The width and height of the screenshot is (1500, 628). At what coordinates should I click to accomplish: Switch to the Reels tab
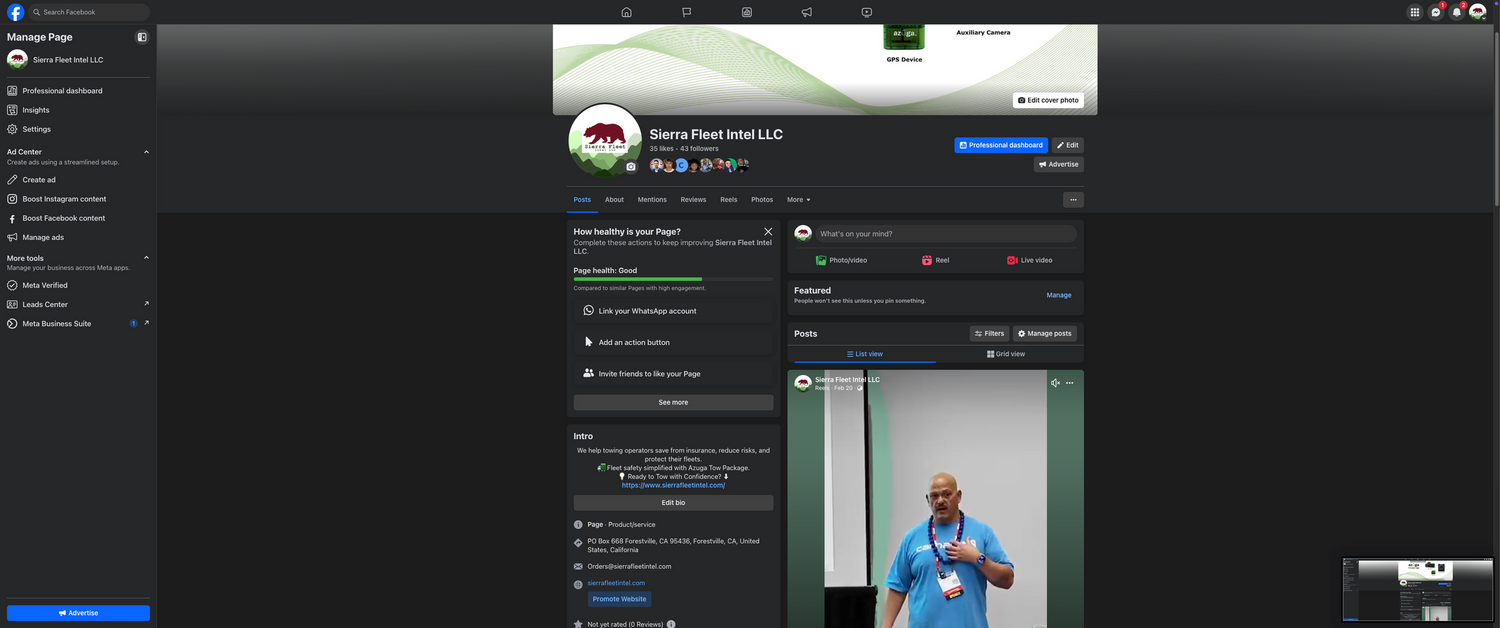pyautogui.click(x=728, y=199)
